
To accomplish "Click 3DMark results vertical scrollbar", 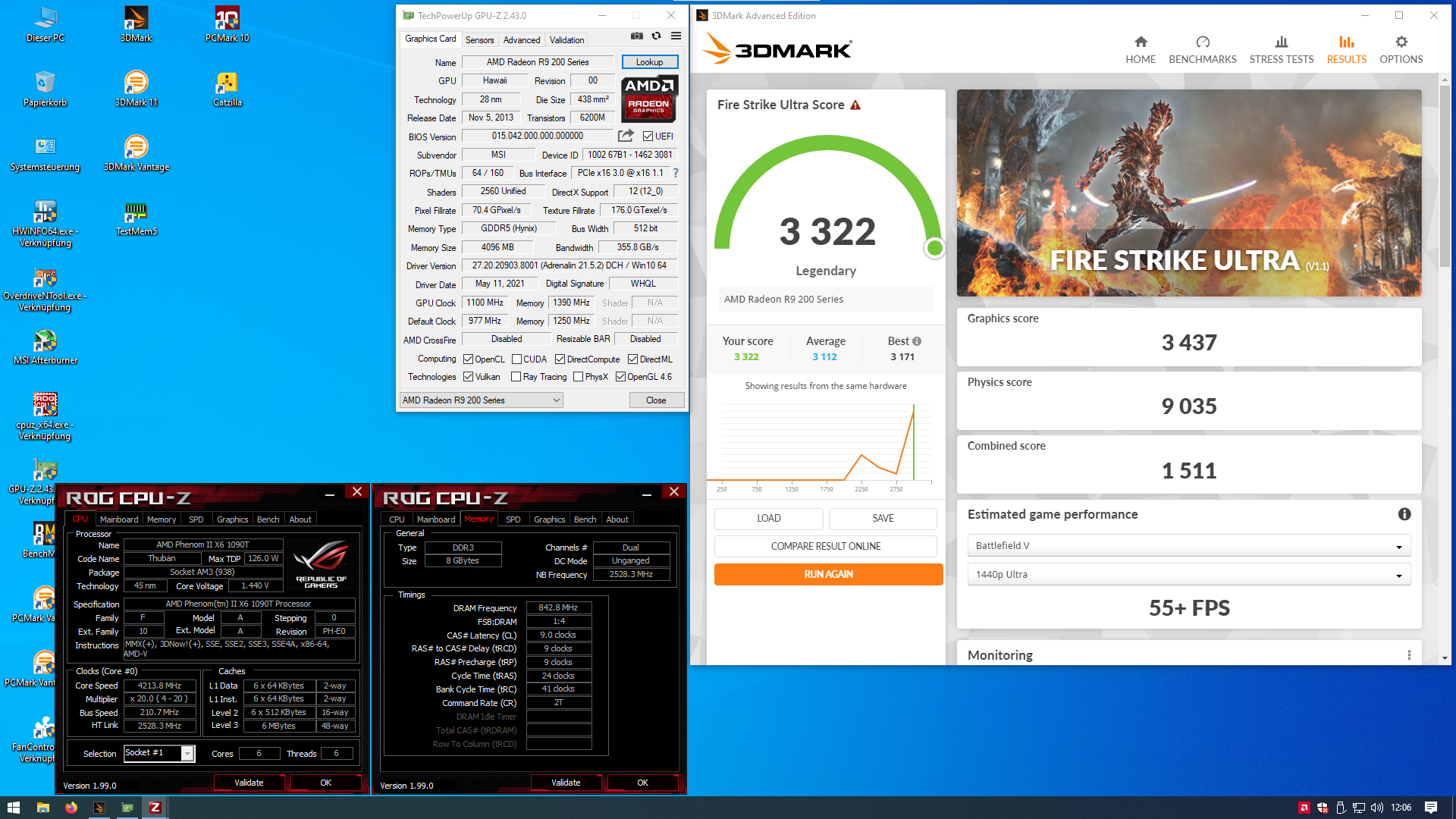I will (1445, 176).
